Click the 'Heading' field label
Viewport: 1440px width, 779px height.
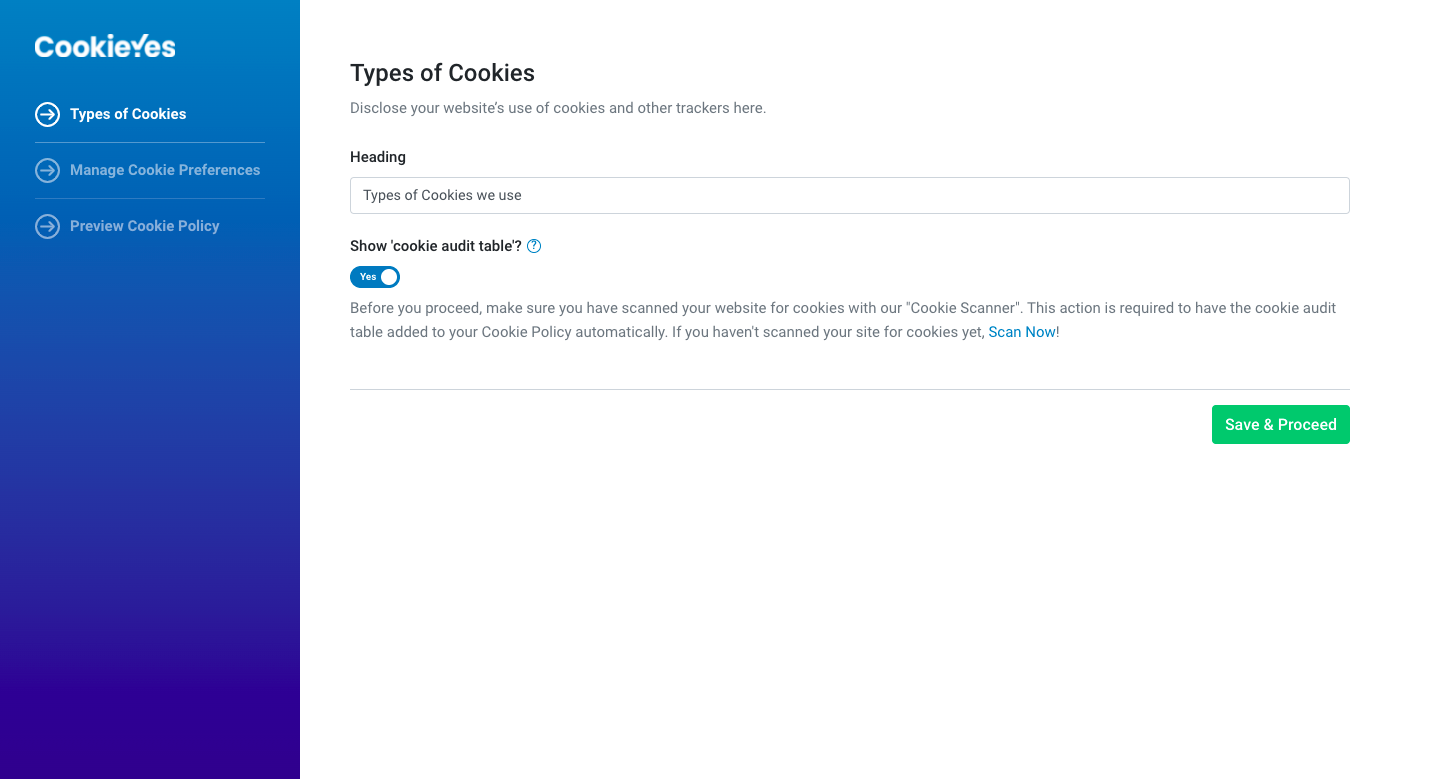[x=378, y=157]
